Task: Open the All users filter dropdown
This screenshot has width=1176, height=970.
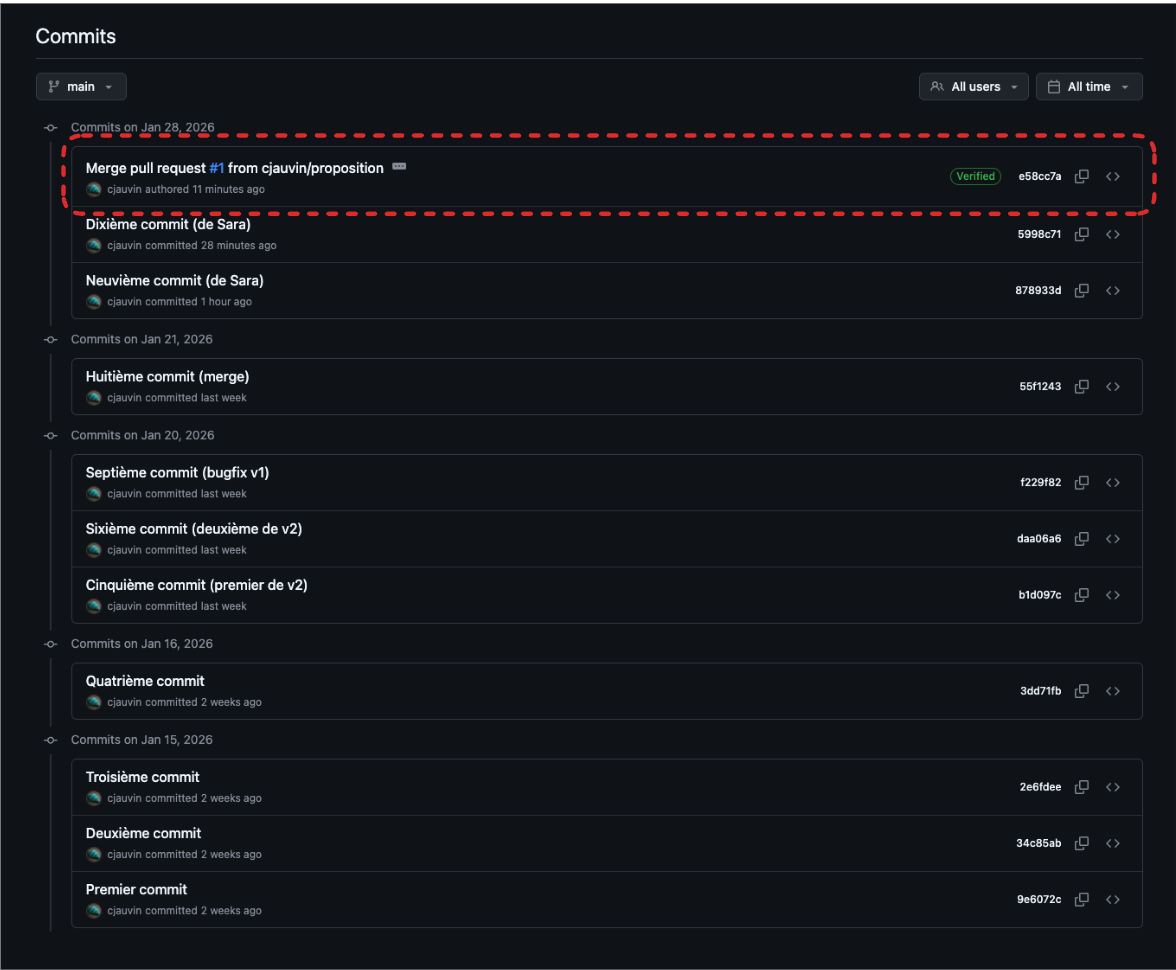Action: coord(973,87)
